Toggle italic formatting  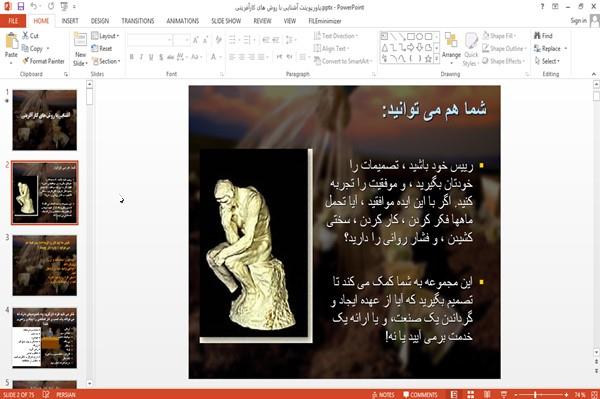[x=141, y=57]
